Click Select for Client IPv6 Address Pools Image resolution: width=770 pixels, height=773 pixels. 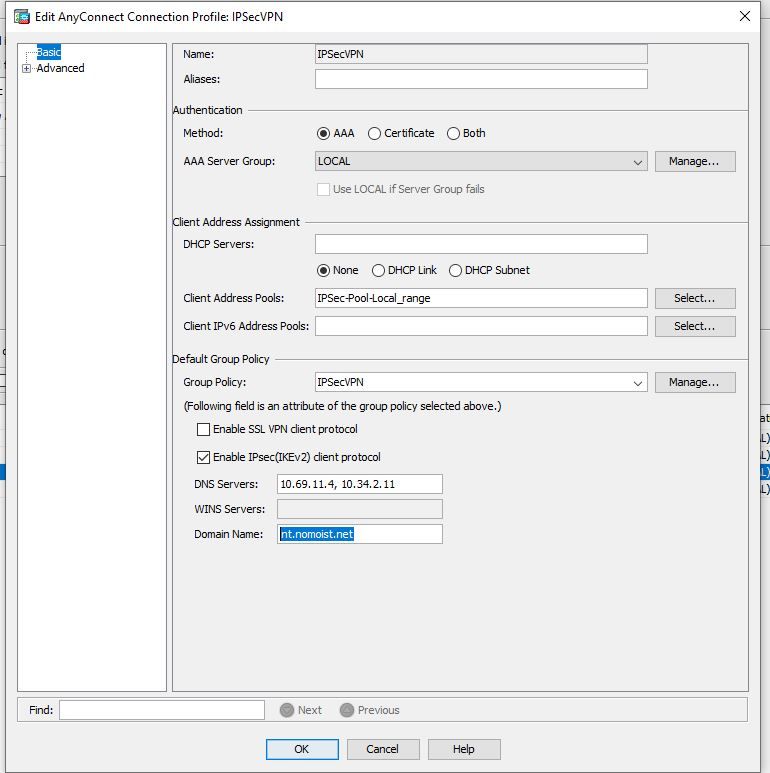[695, 326]
